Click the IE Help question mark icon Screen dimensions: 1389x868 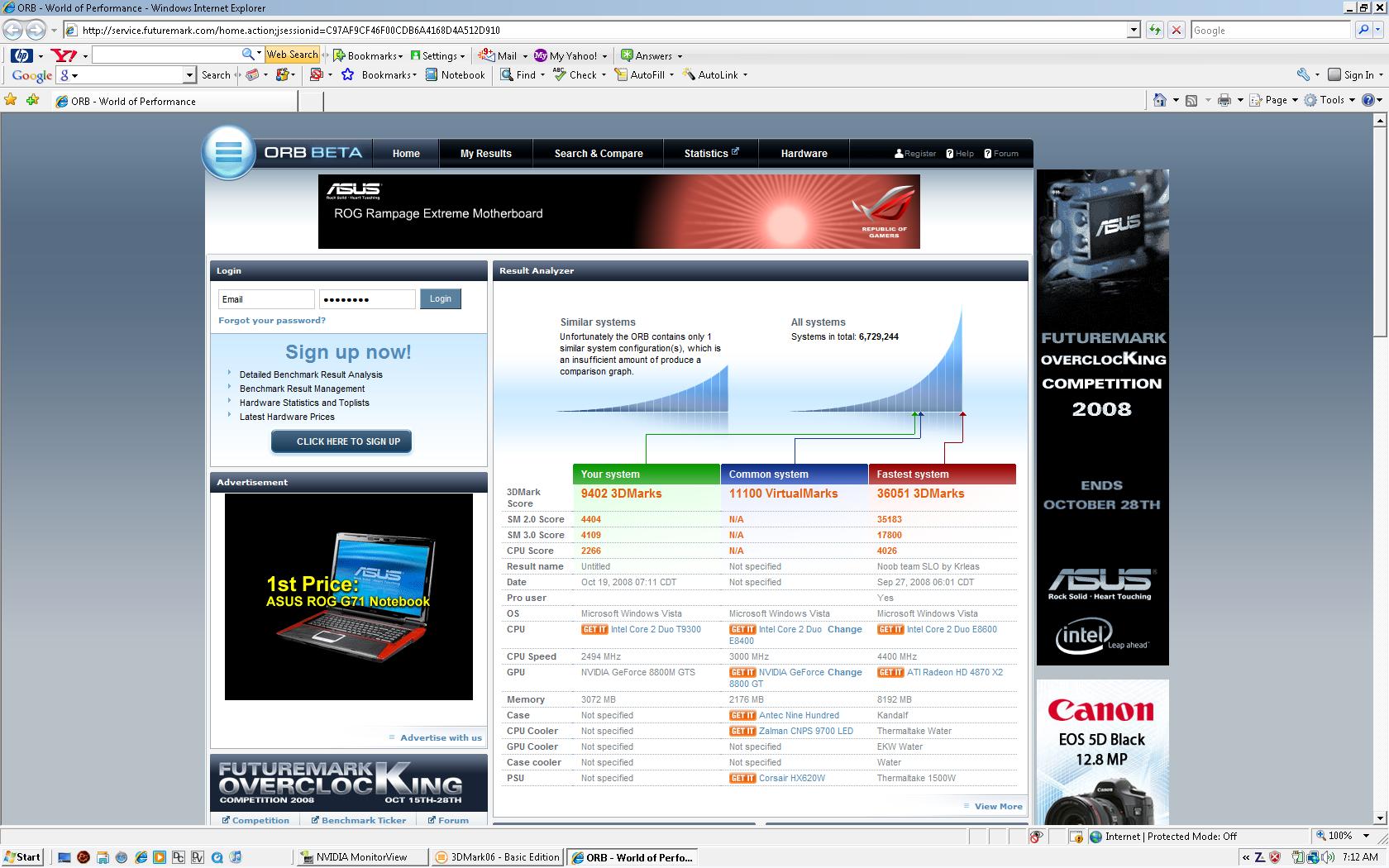pos(1368,100)
